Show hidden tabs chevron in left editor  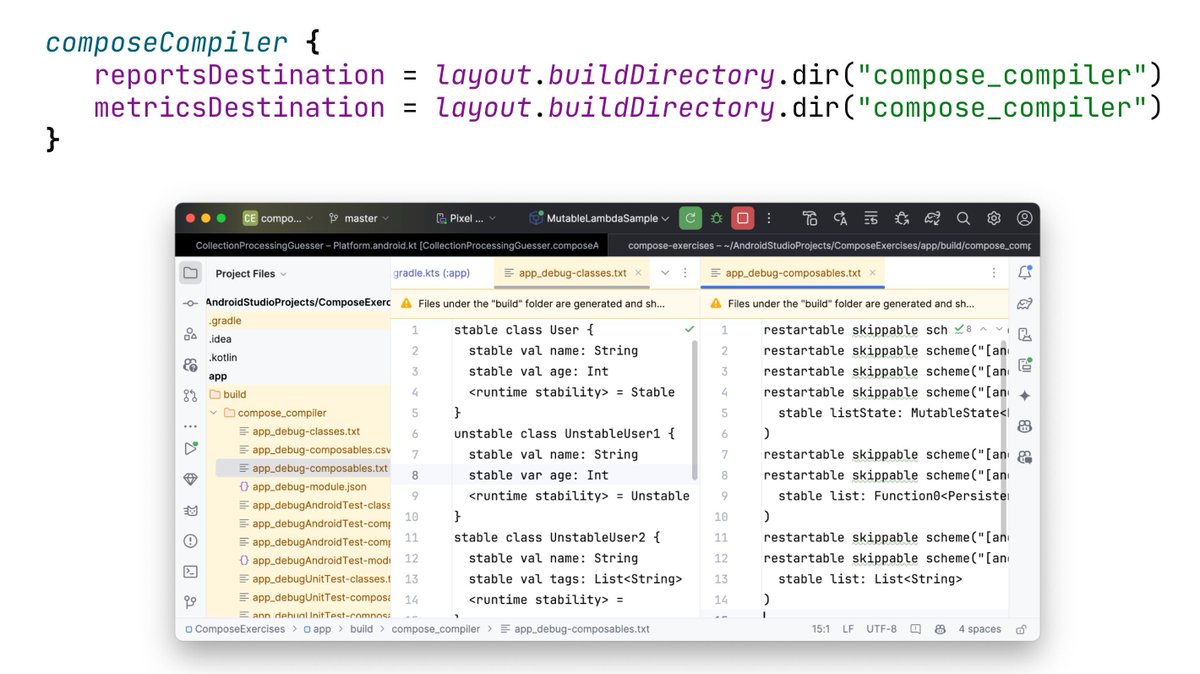click(x=666, y=273)
